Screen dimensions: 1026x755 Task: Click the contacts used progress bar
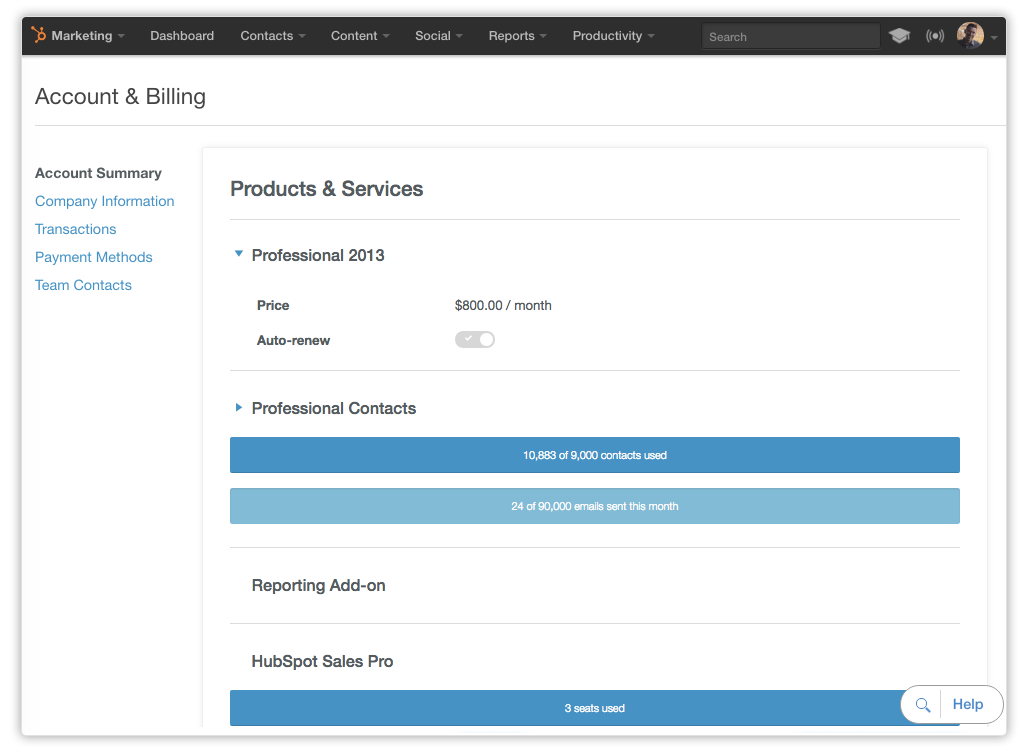[595, 455]
